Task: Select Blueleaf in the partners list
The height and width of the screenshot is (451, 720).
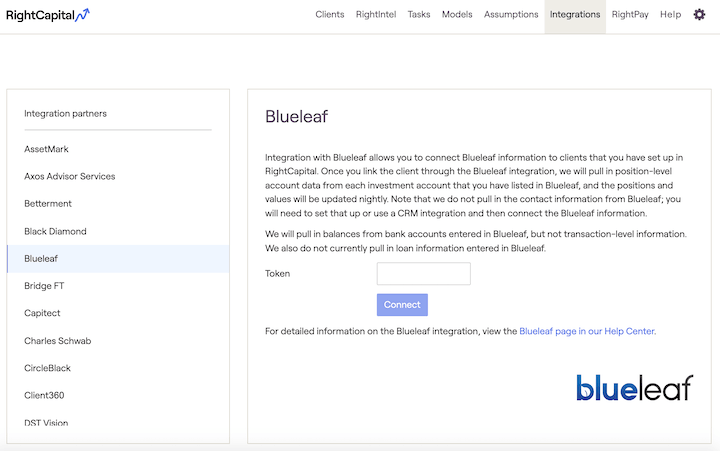Action: [118, 259]
